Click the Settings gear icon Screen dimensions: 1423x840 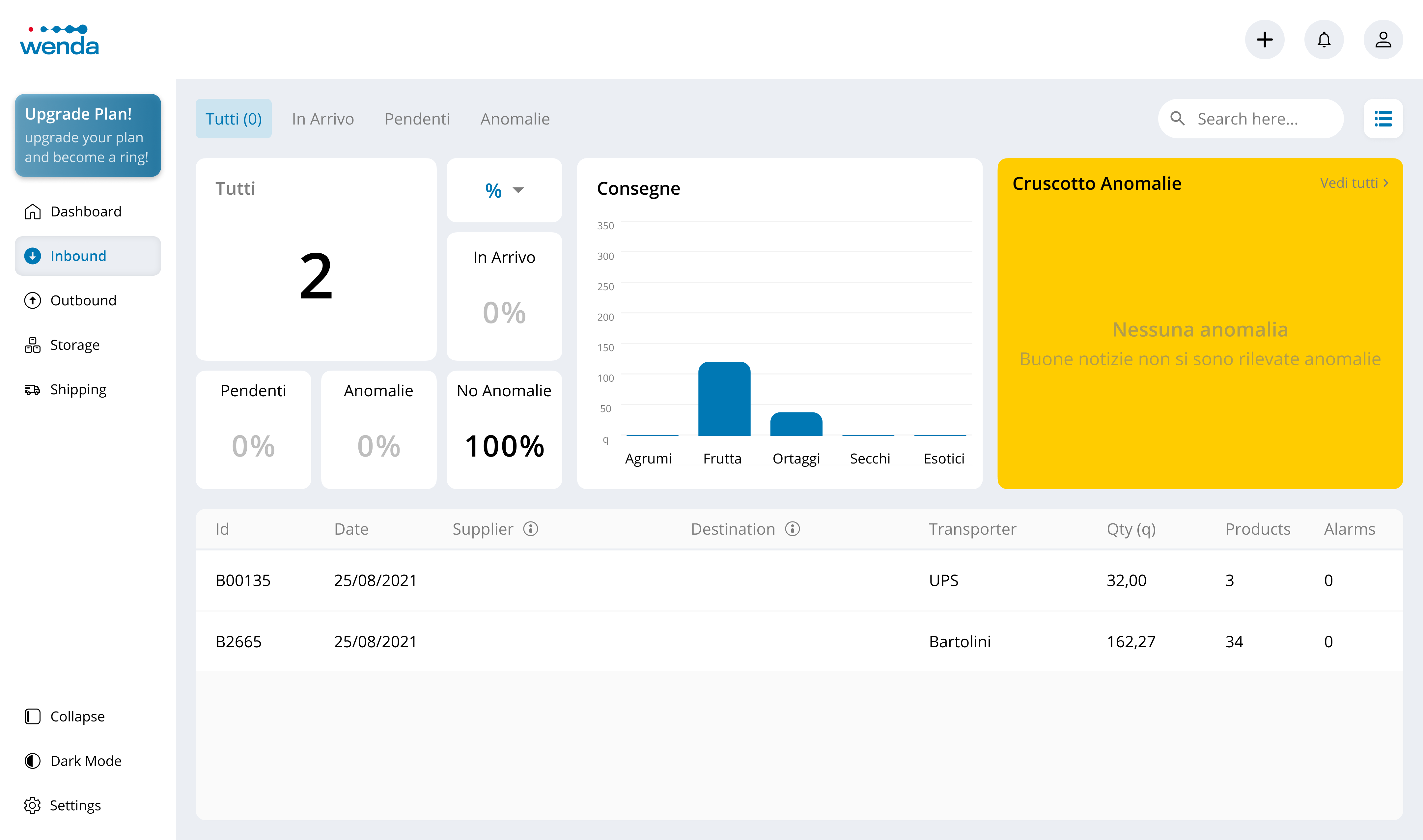click(x=33, y=805)
